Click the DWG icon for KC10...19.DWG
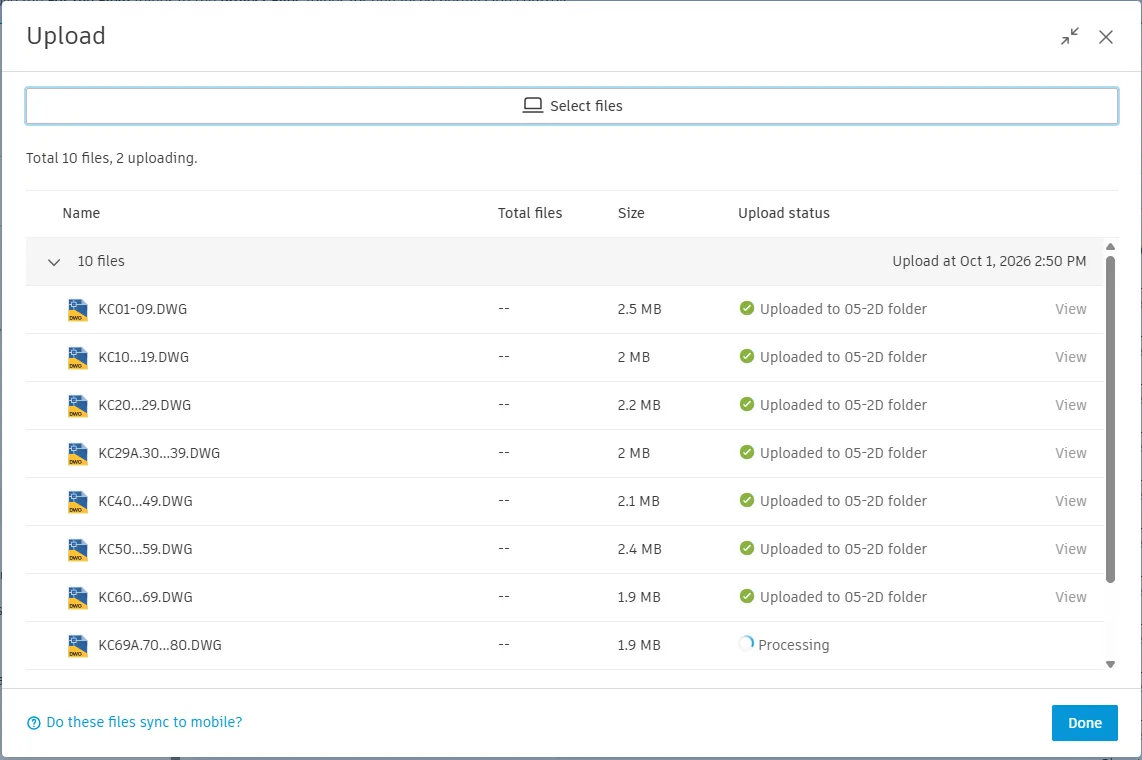Image resolution: width=1142 pixels, height=760 pixels. point(78,357)
